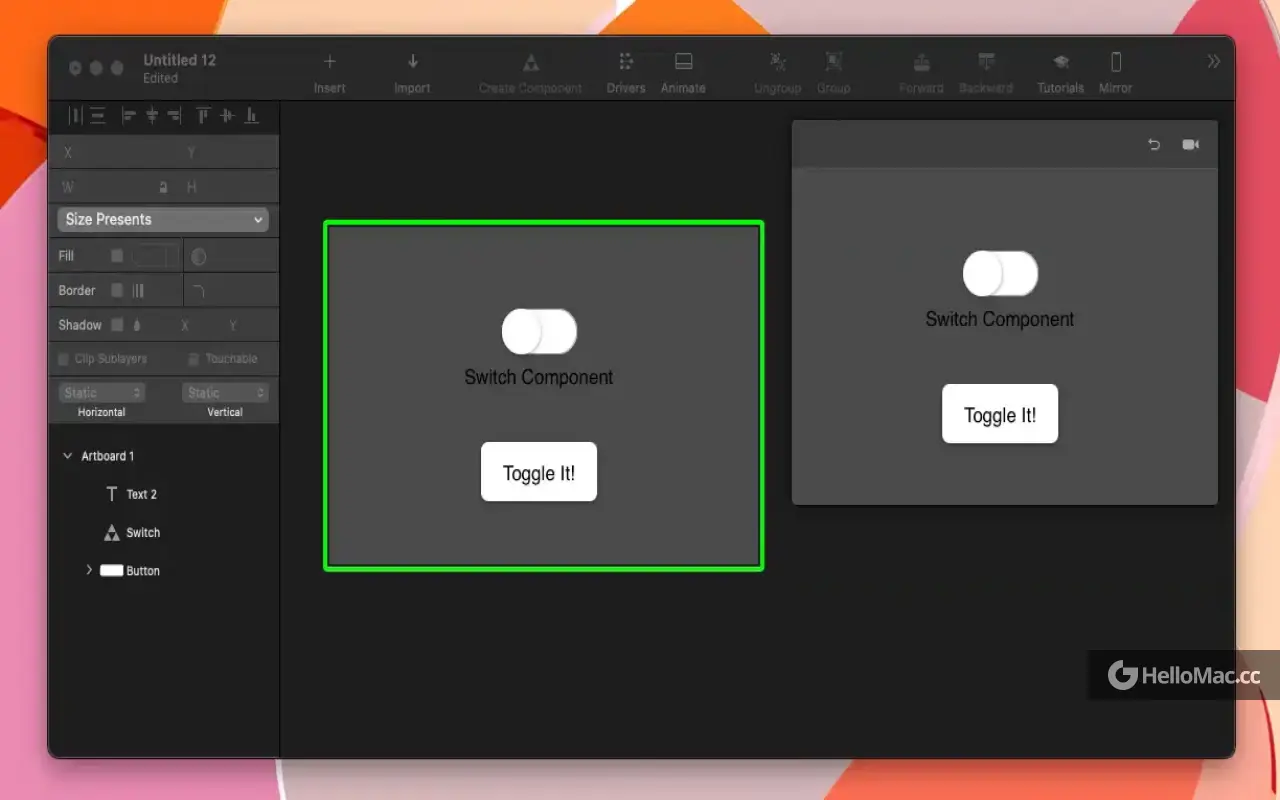This screenshot has width=1280, height=800.
Task: Open the Horizontal Static dropdown
Action: [101, 393]
